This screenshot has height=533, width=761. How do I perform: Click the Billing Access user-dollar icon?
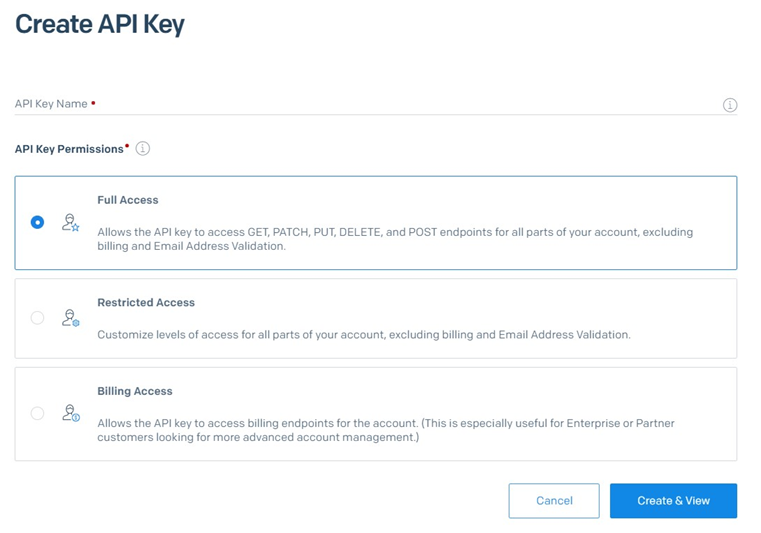pyautogui.click(x=70, y=412)
